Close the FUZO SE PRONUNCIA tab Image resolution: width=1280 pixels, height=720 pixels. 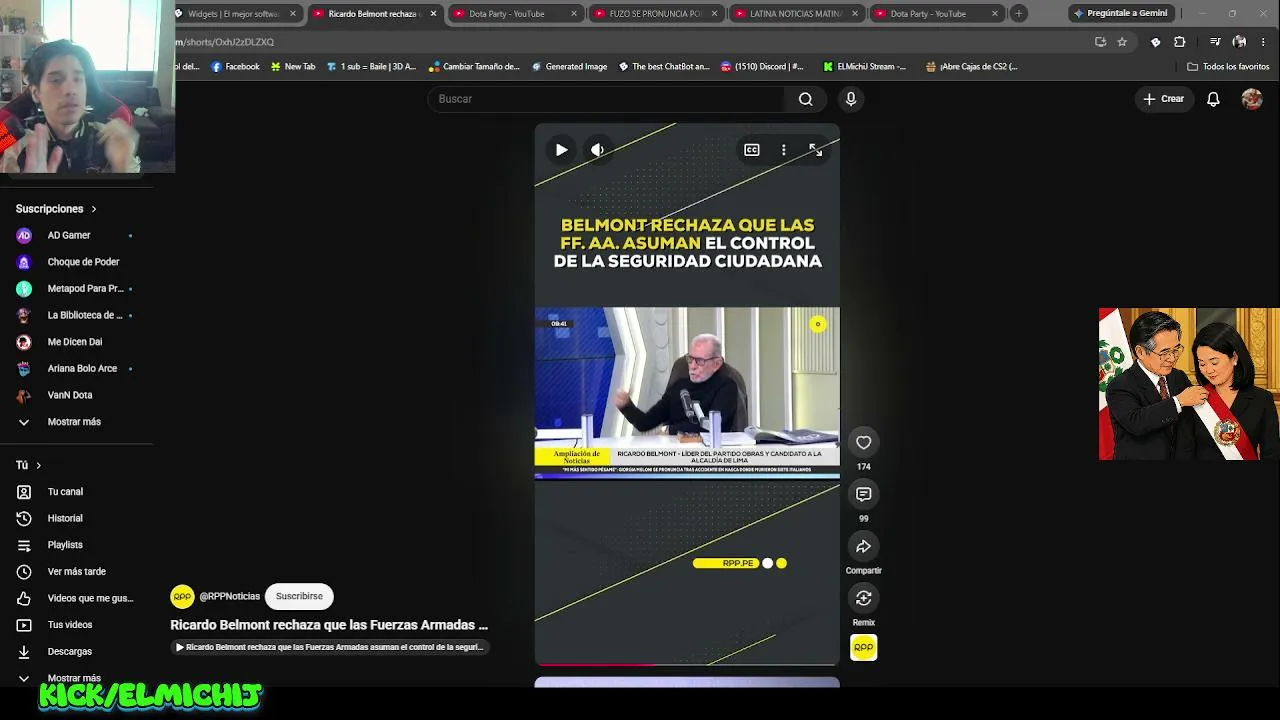point(713,14)
